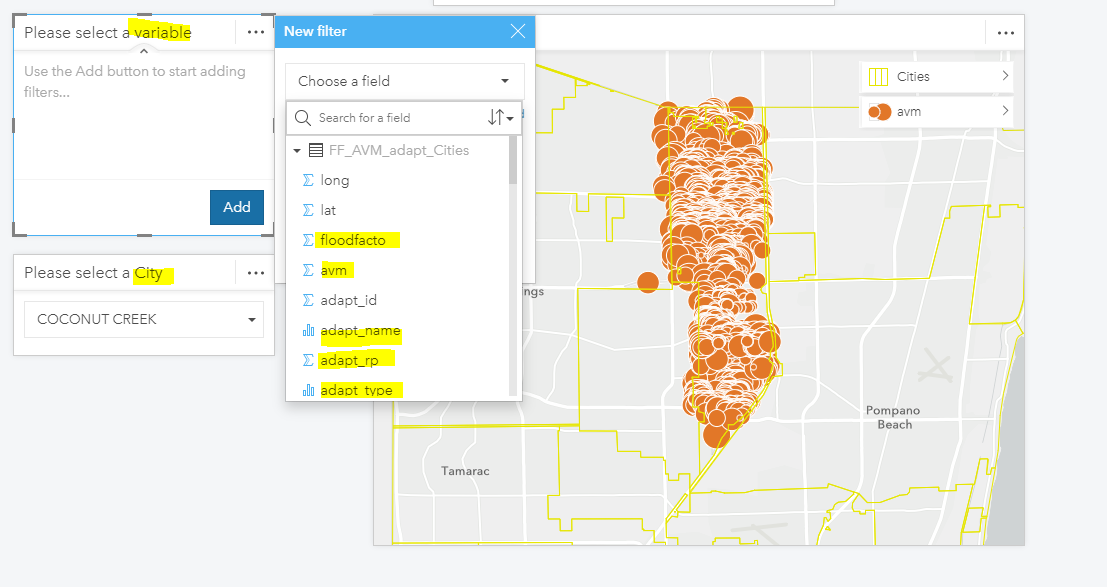1107x587 pixels.
Task: Open the COCONUT CREEK city selector
Action: tap(144, 319)
